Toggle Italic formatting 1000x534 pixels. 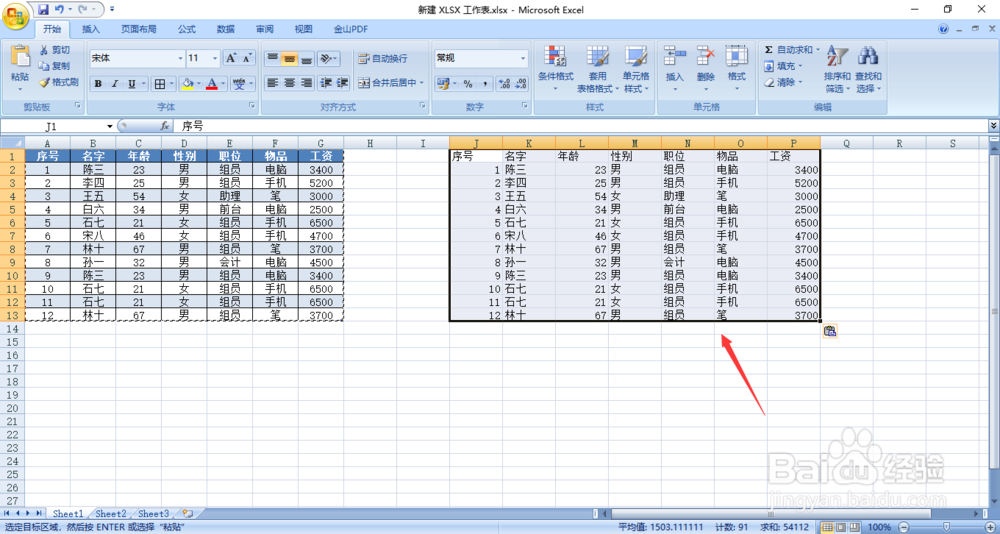[115, 84]
